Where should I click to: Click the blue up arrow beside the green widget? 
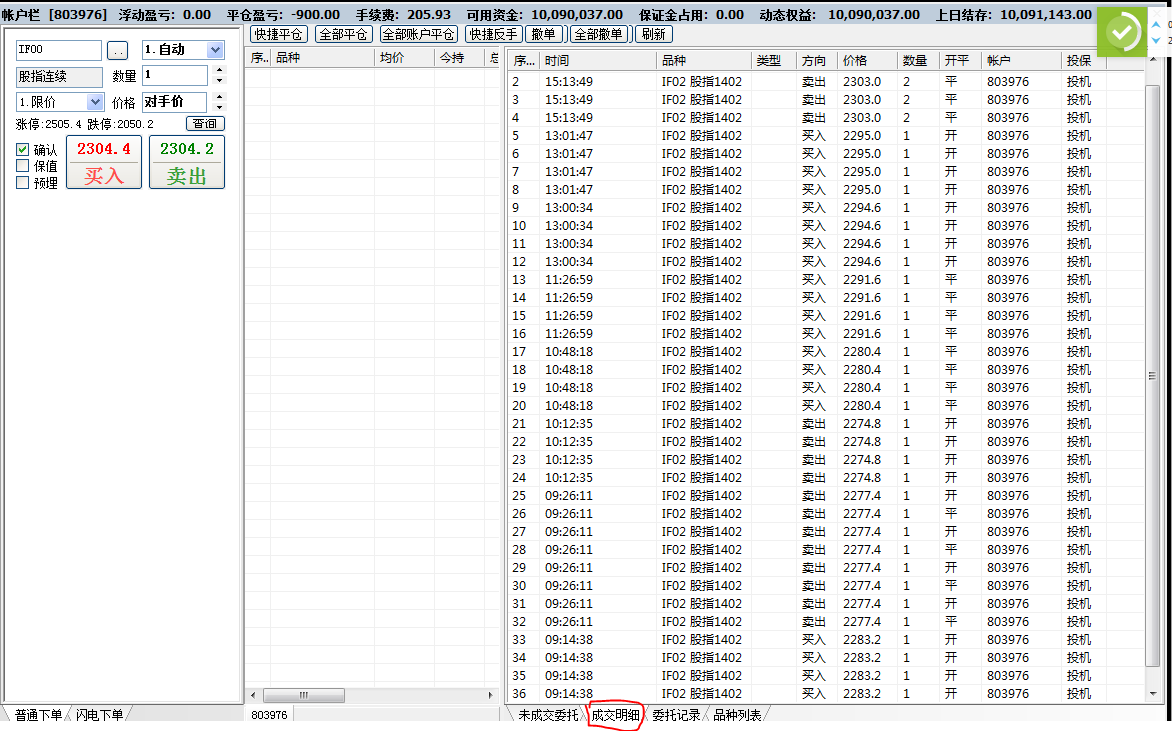pos(1157,24)
